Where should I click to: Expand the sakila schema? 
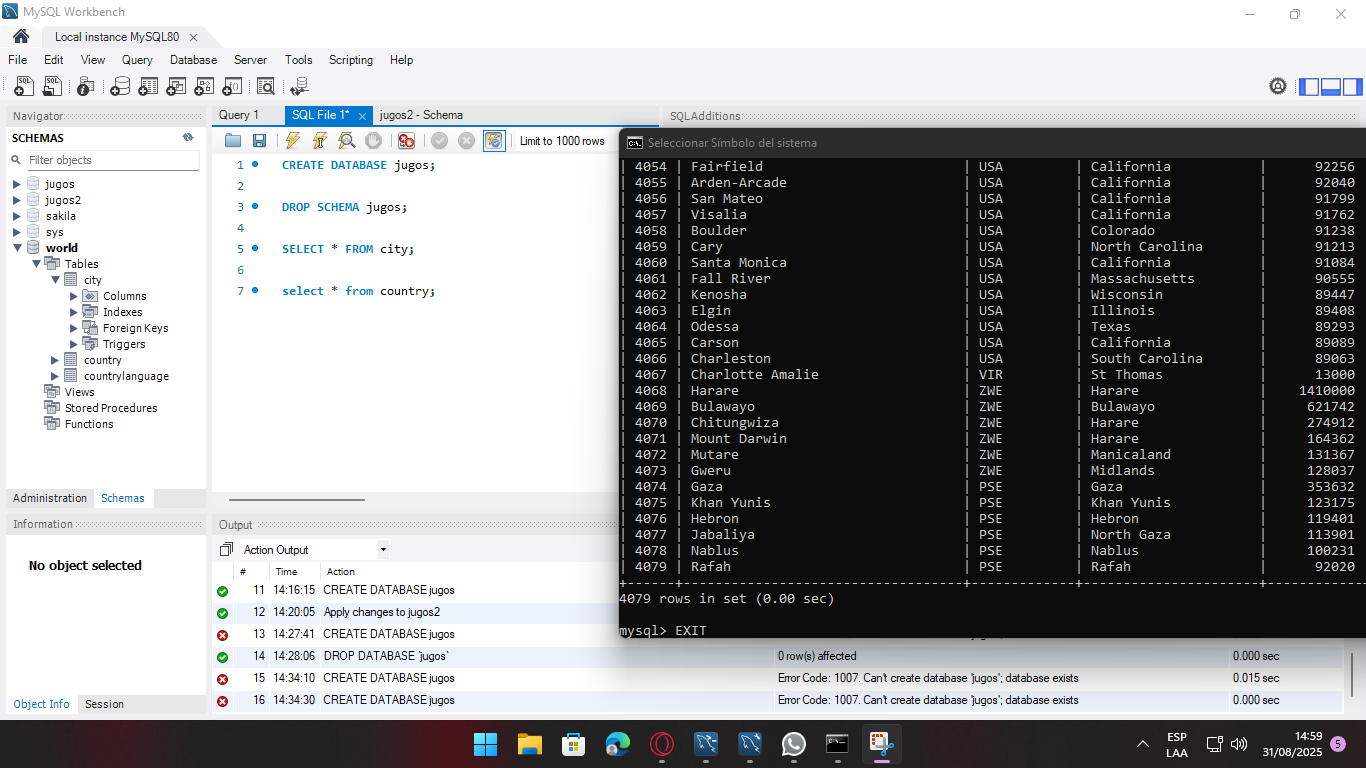pos(17,216)
